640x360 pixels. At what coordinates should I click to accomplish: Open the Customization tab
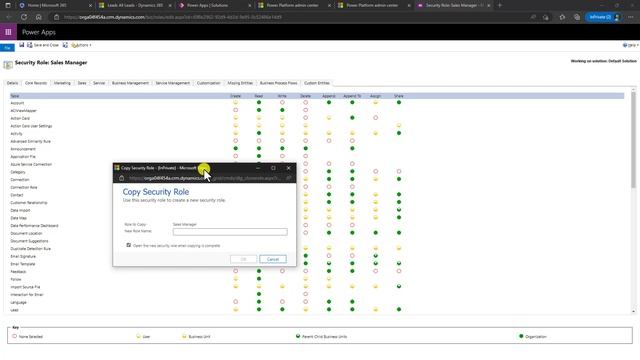point(209,83)
